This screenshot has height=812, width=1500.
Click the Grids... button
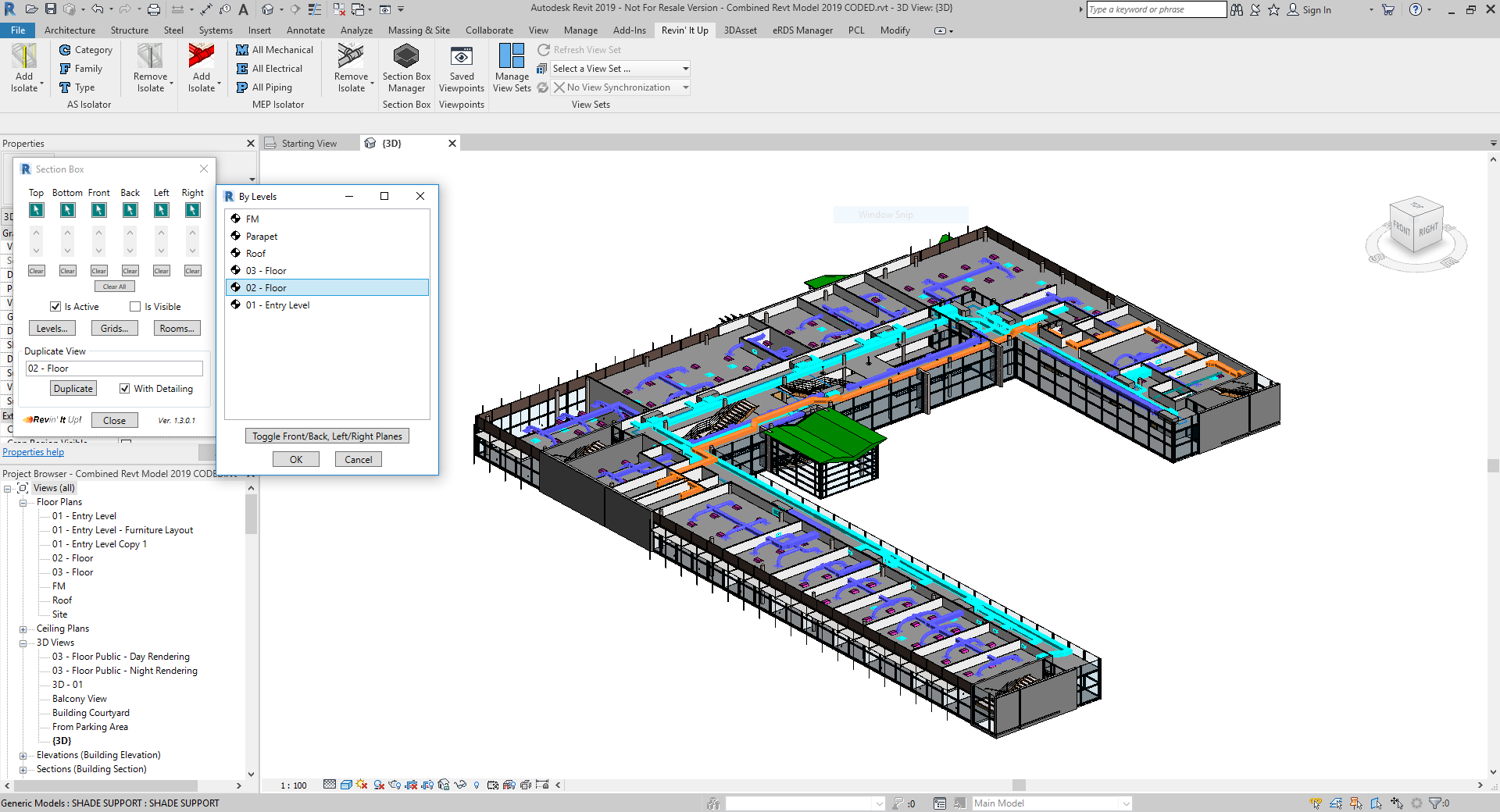point(115,329)
